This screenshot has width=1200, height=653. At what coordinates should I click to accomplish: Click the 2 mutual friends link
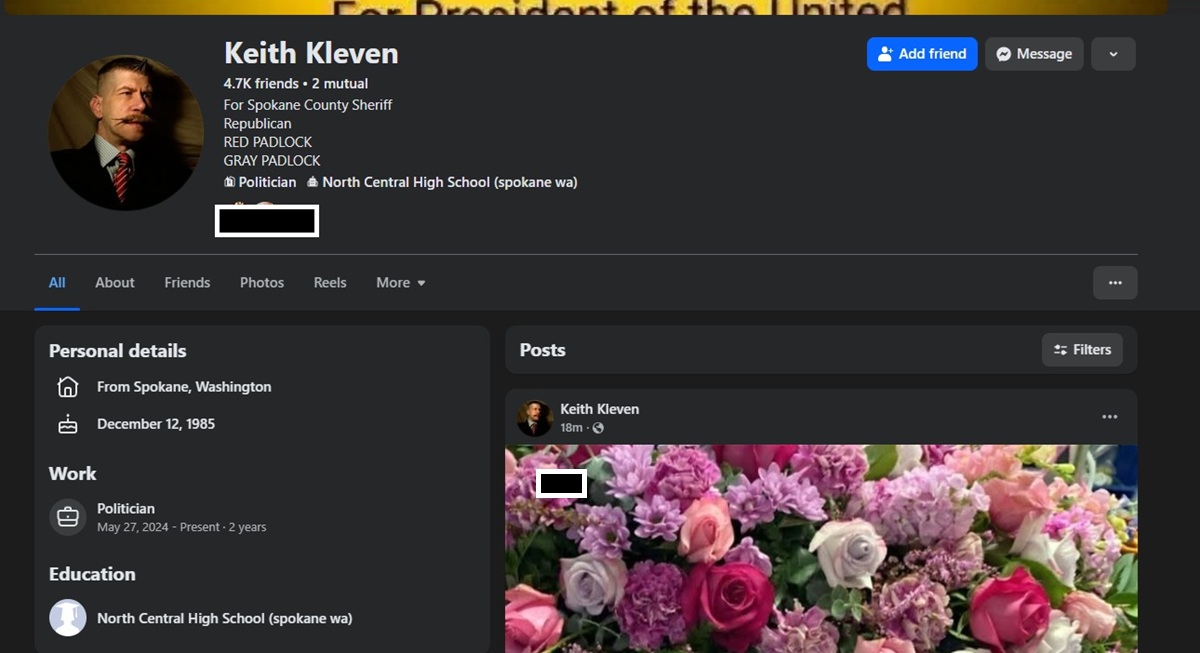[x=340, y=84]
